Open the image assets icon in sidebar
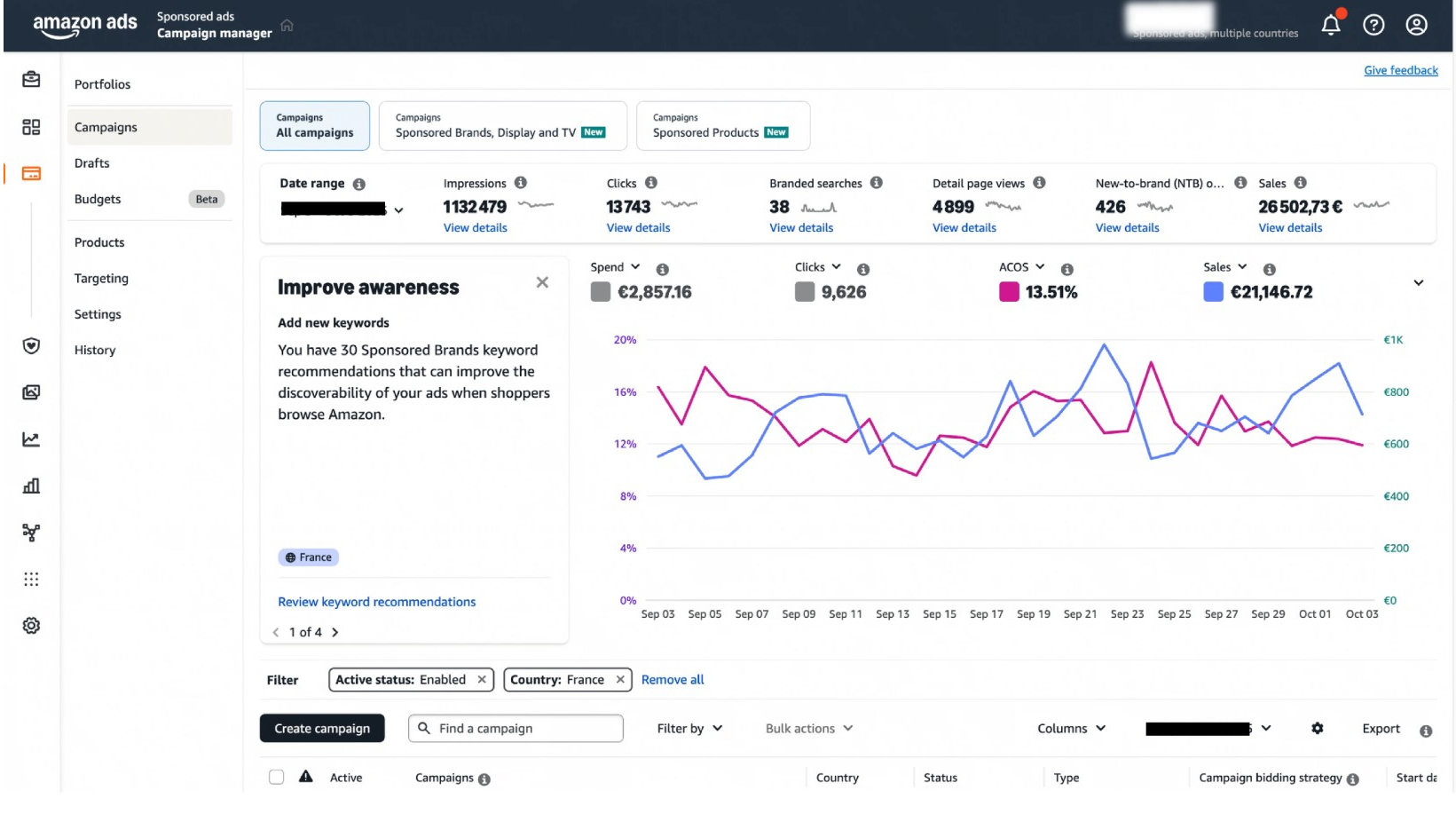 (x=31, y=392)
